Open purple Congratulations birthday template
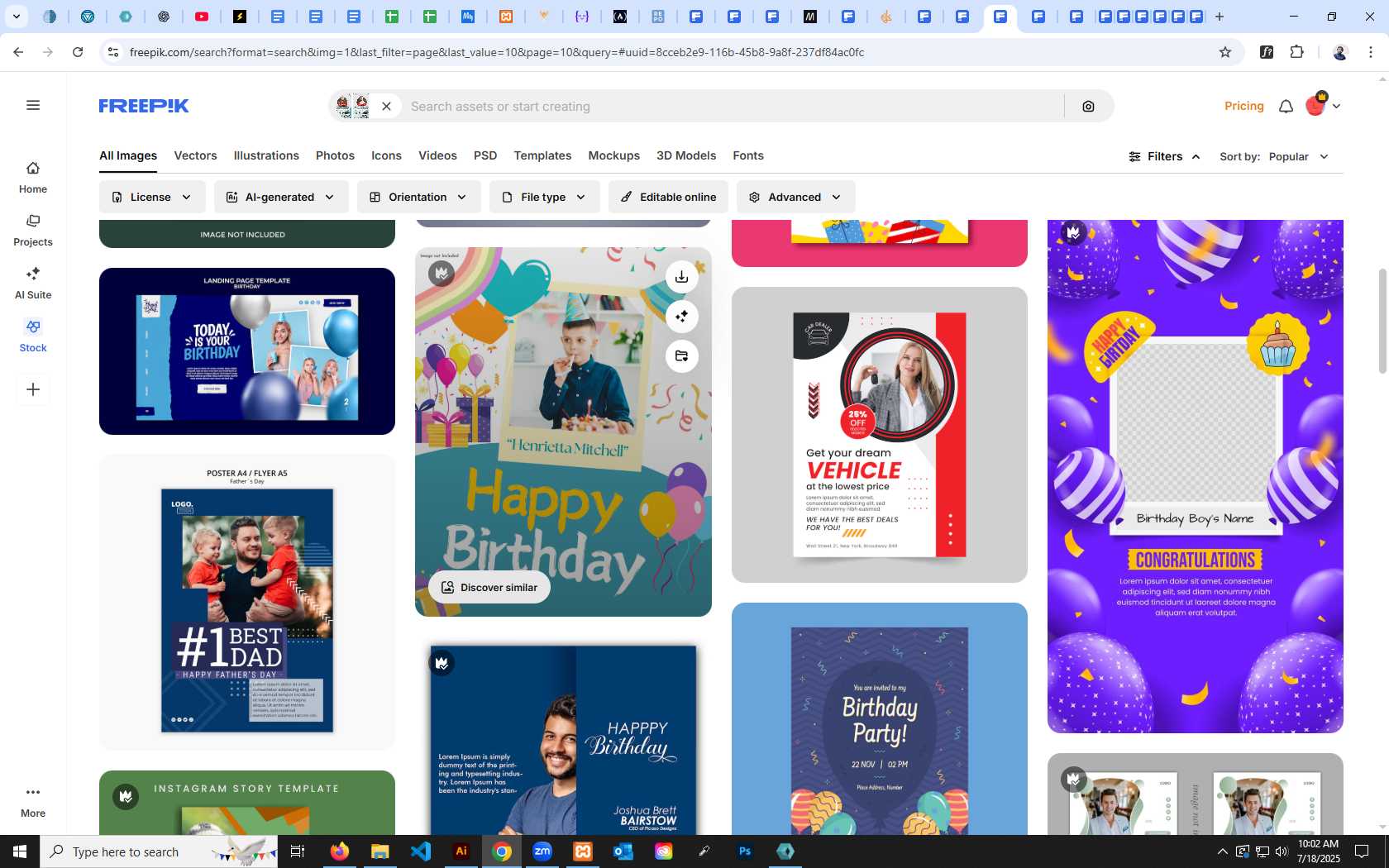 point(1196,476)
